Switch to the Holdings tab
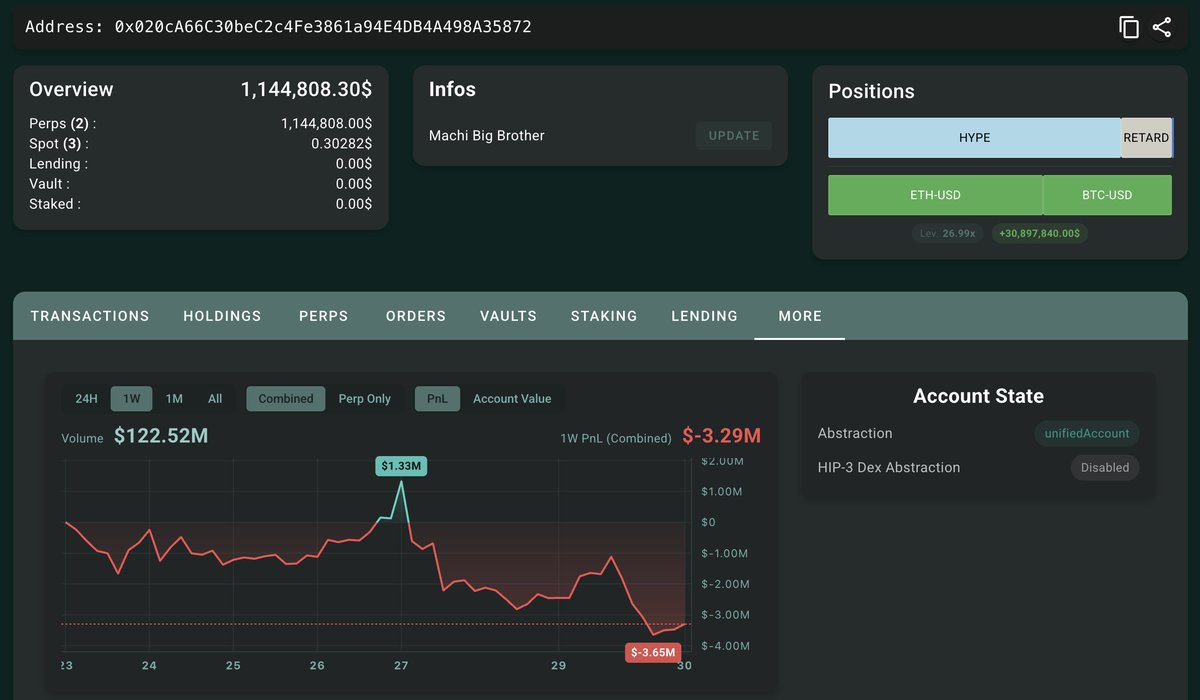The width and height of the screenshot is (1200, 700). point(222,316)
